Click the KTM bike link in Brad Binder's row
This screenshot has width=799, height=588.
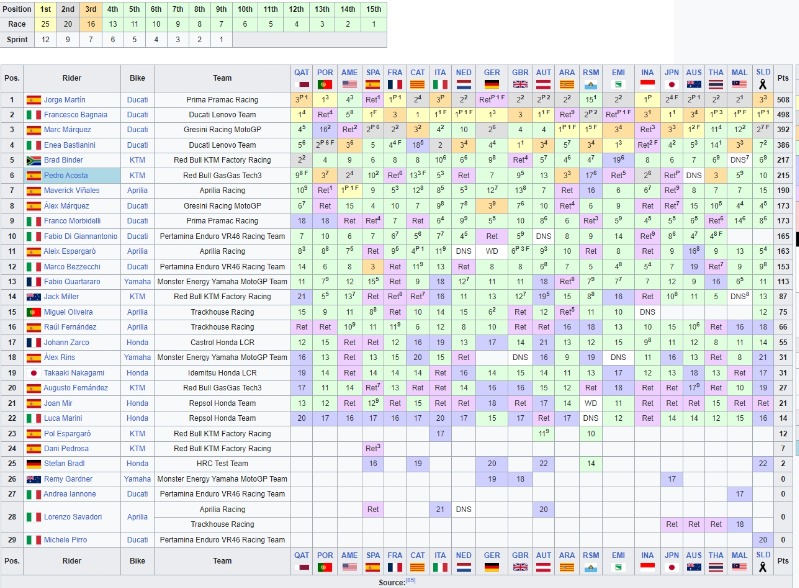point(137,161)
